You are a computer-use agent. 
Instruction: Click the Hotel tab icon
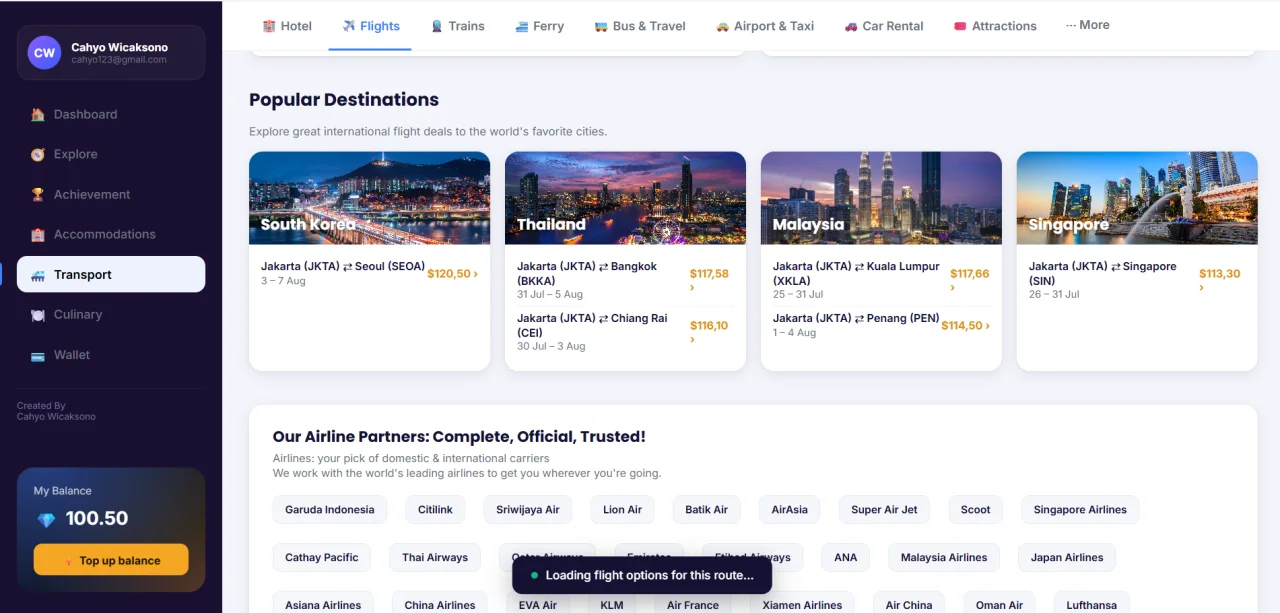point(269,26)
